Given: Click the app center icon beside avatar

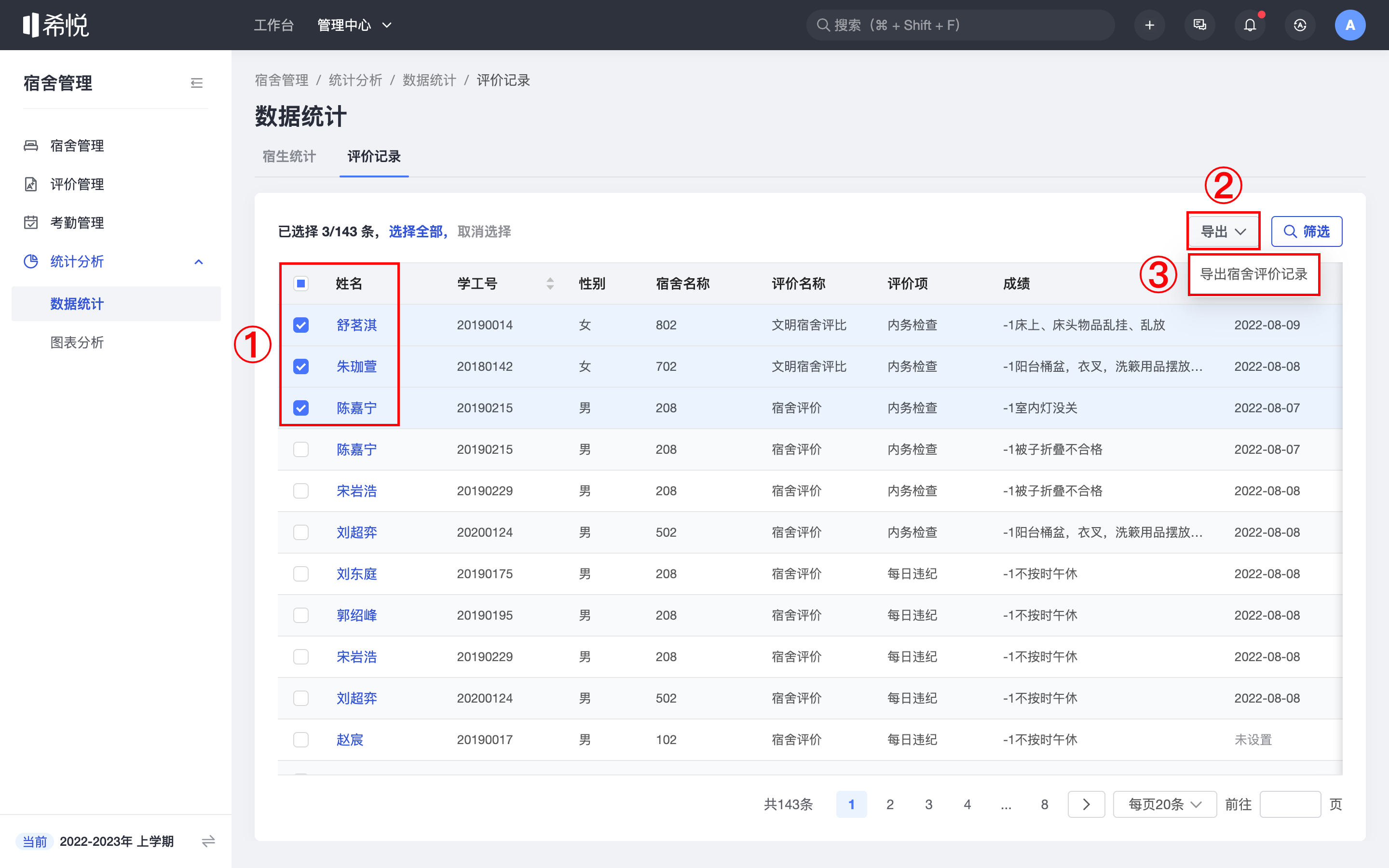Looking at the screenshot, I should 1300,25.
